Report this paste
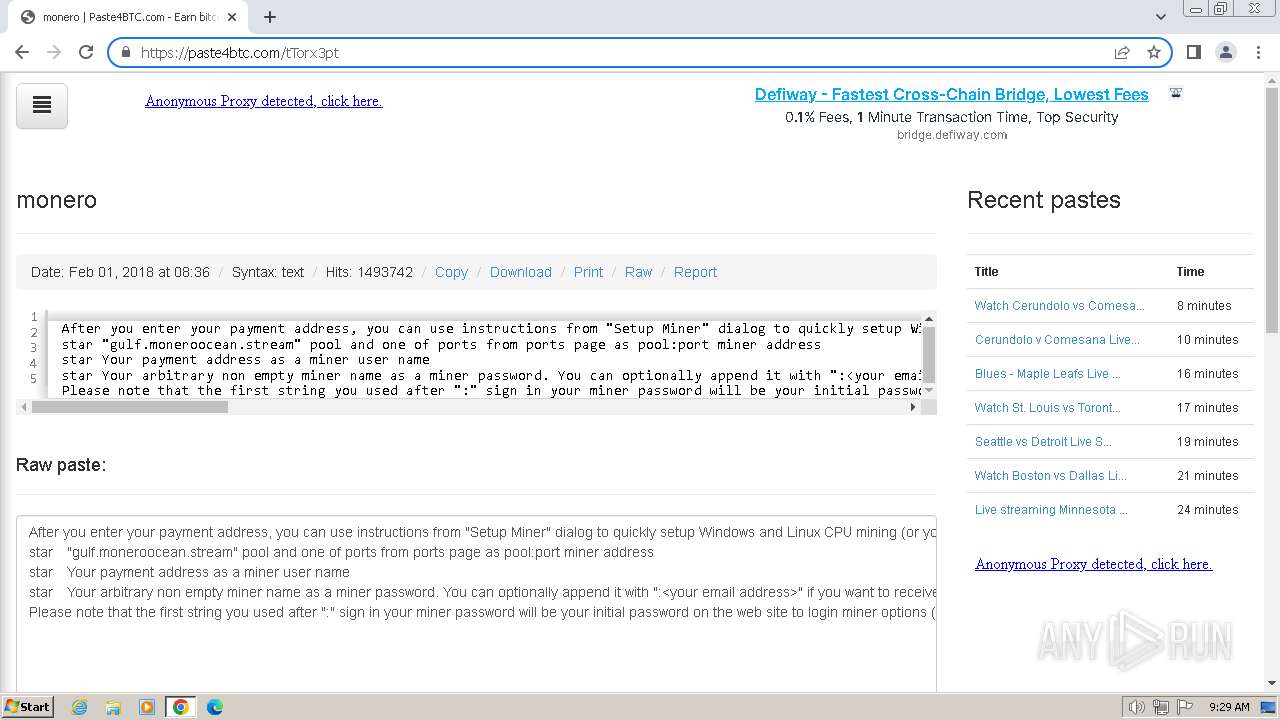This screenshot has height=720, width=1280. tap(695, 272)
